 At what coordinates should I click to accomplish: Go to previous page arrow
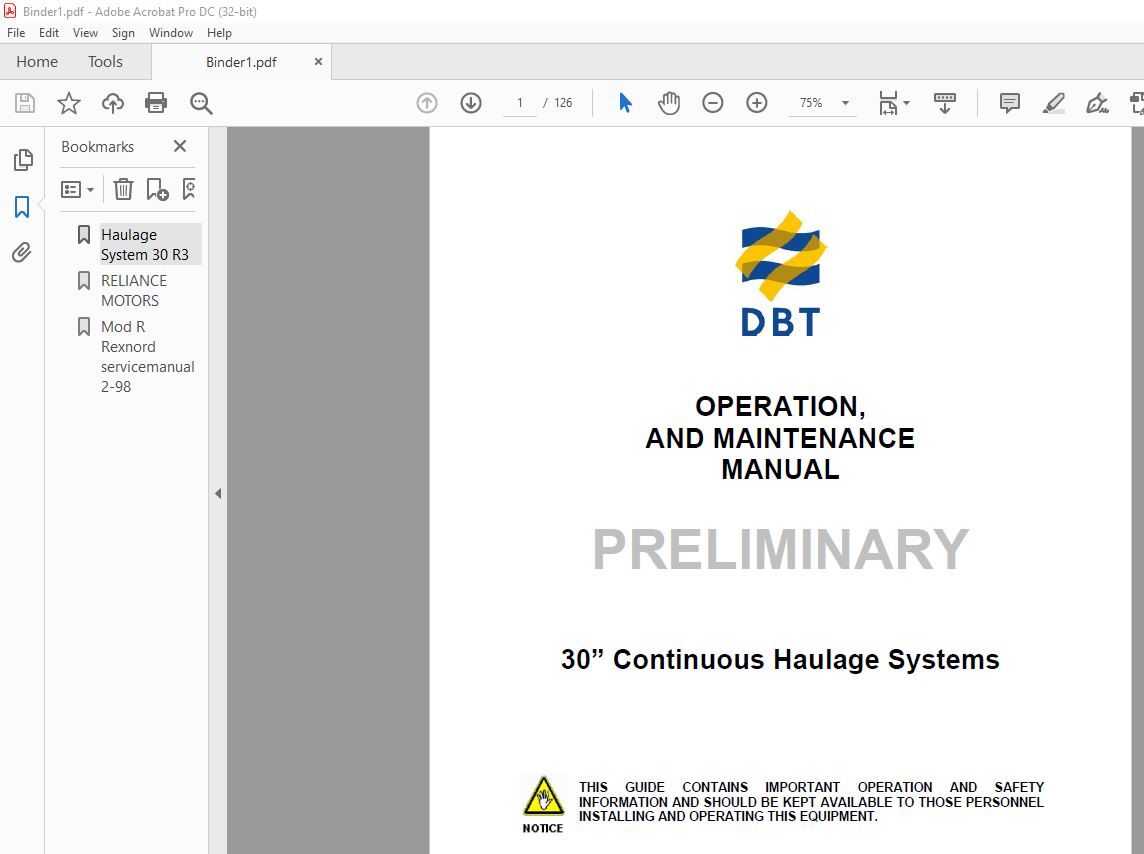(x=427, y=103)
